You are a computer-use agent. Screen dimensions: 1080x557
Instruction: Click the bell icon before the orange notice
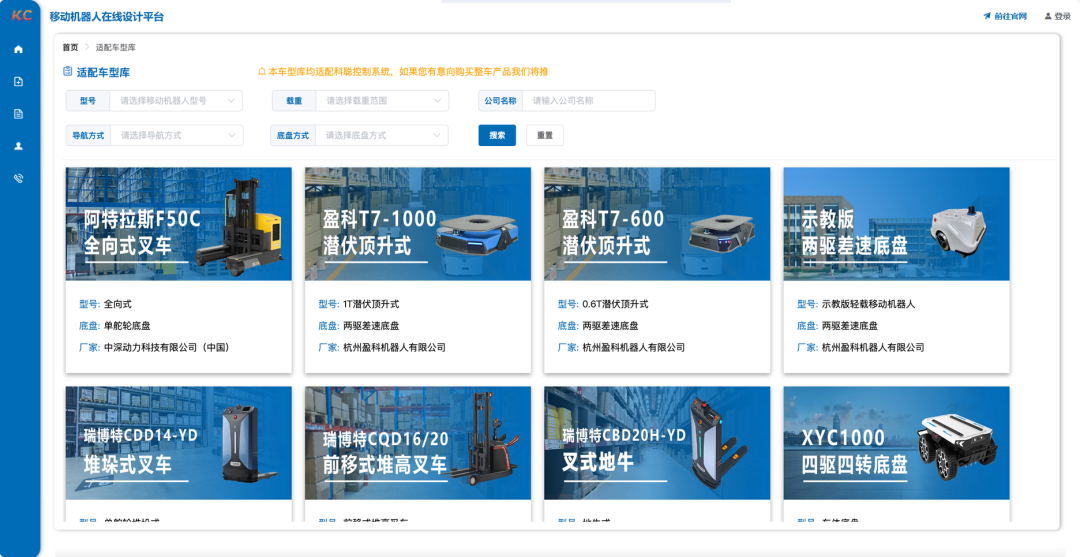(262, 72)
